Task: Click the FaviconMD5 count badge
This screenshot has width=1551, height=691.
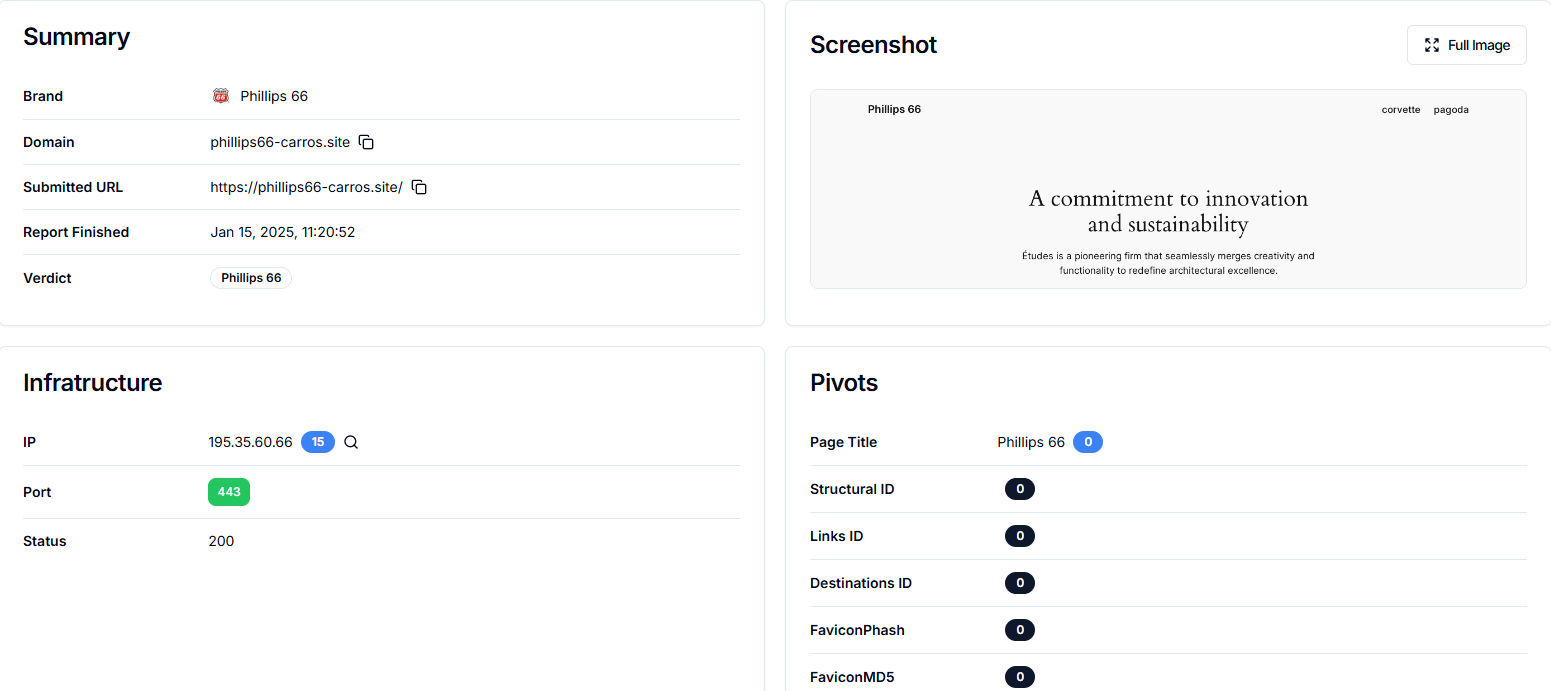Action: (1020, 677)
